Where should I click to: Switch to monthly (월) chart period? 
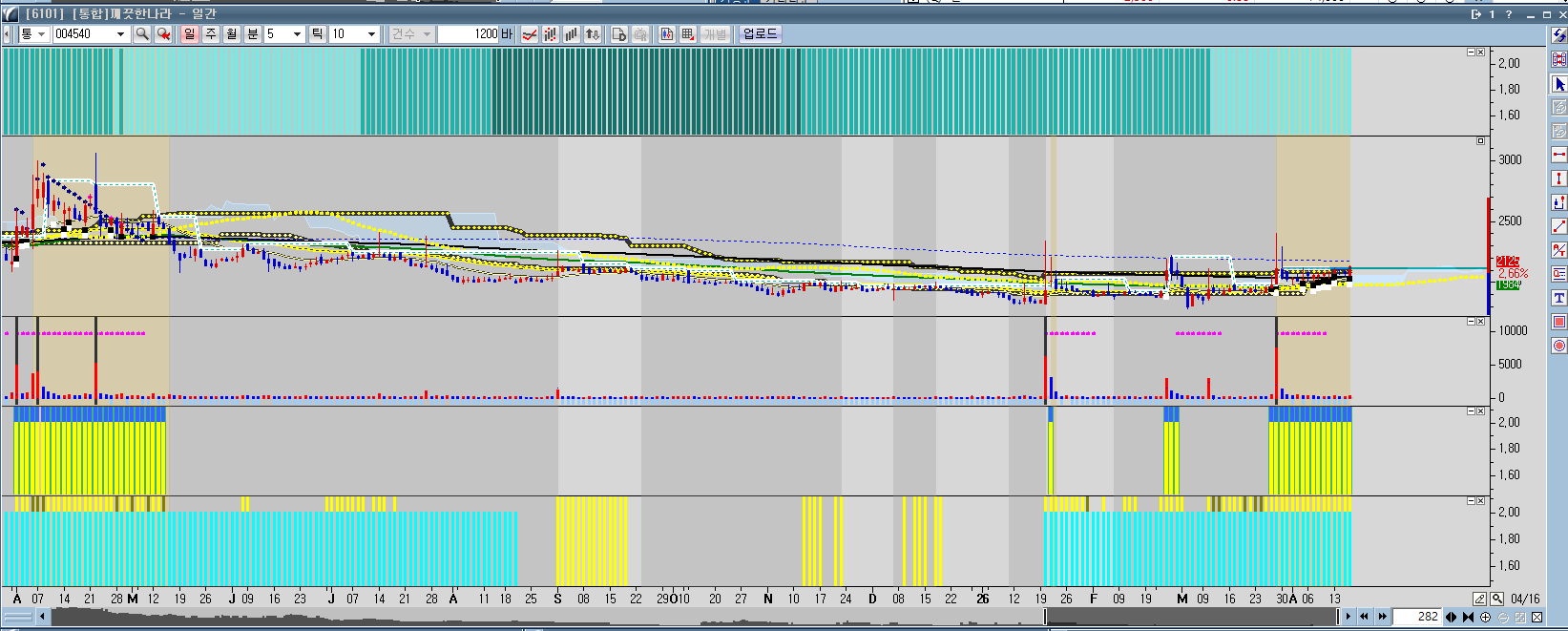232,34
